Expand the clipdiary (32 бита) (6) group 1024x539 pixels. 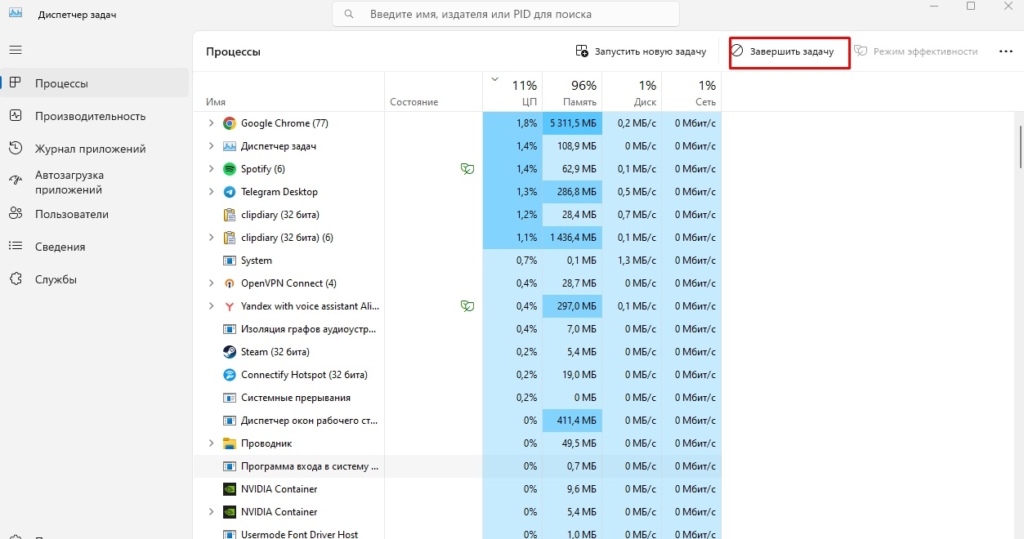pyautogui.click(x=211, y=237)
